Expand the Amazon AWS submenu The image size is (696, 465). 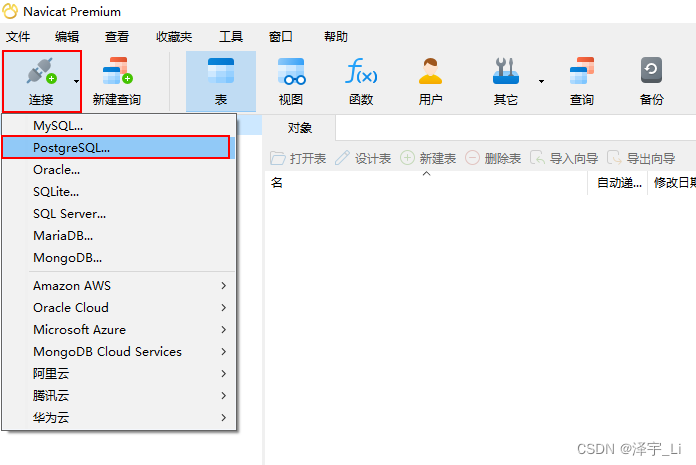(x=119, y=286)
